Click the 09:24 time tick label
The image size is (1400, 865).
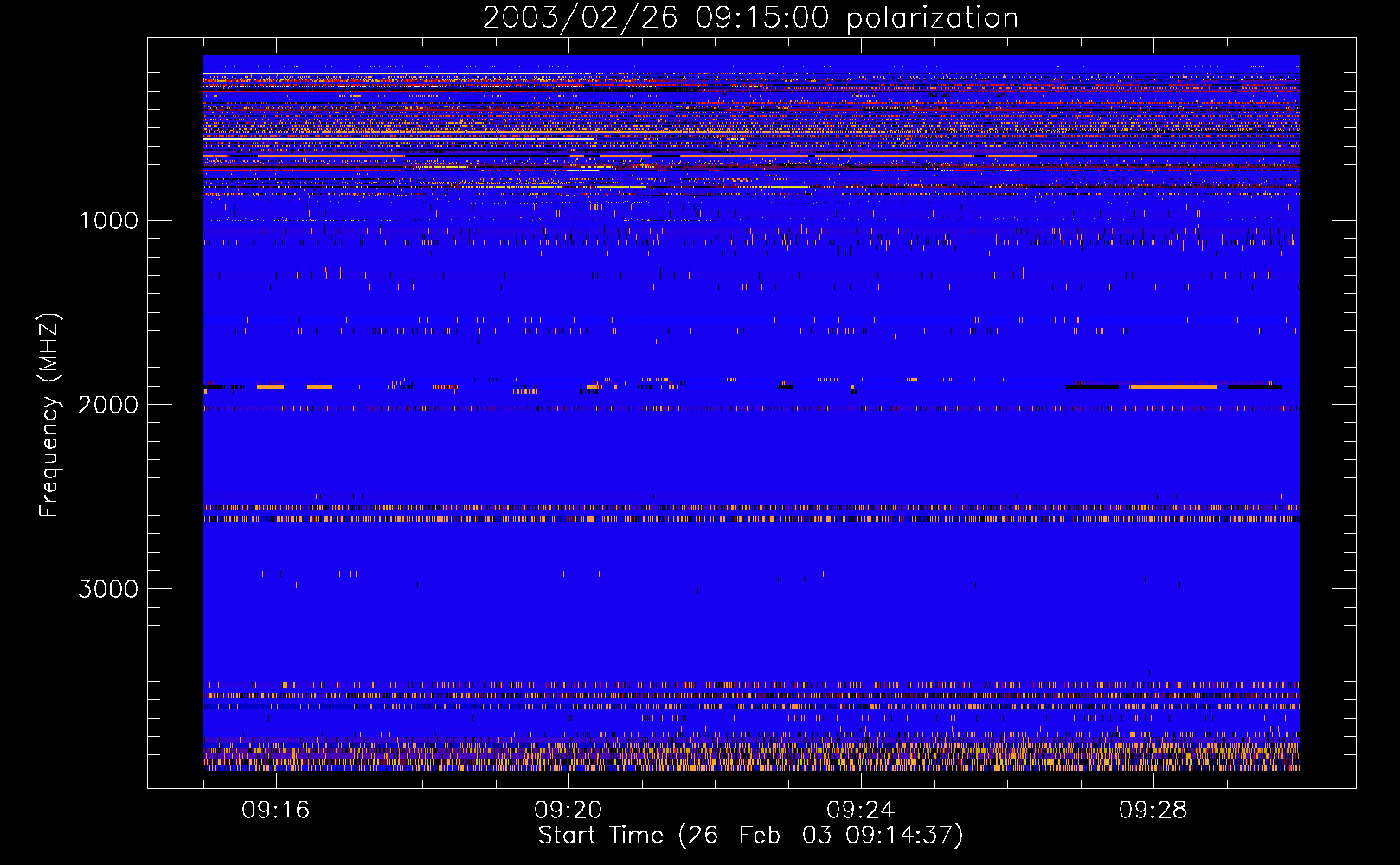pyautogui.click(x=861, y=811)
